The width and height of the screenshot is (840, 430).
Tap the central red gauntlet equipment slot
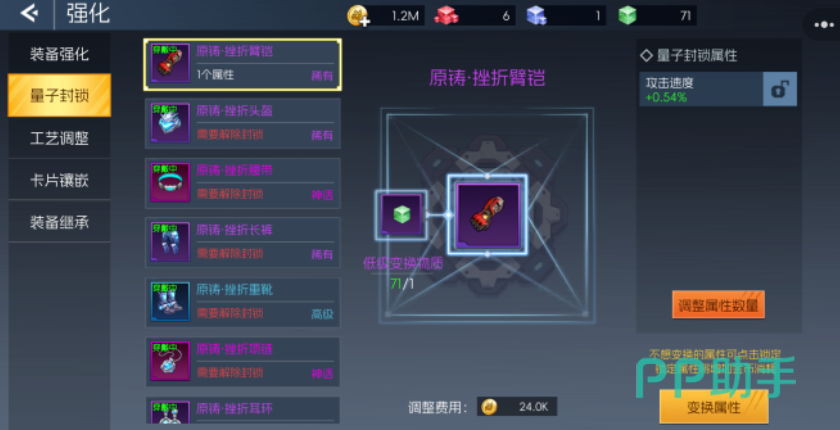(488, 215)
